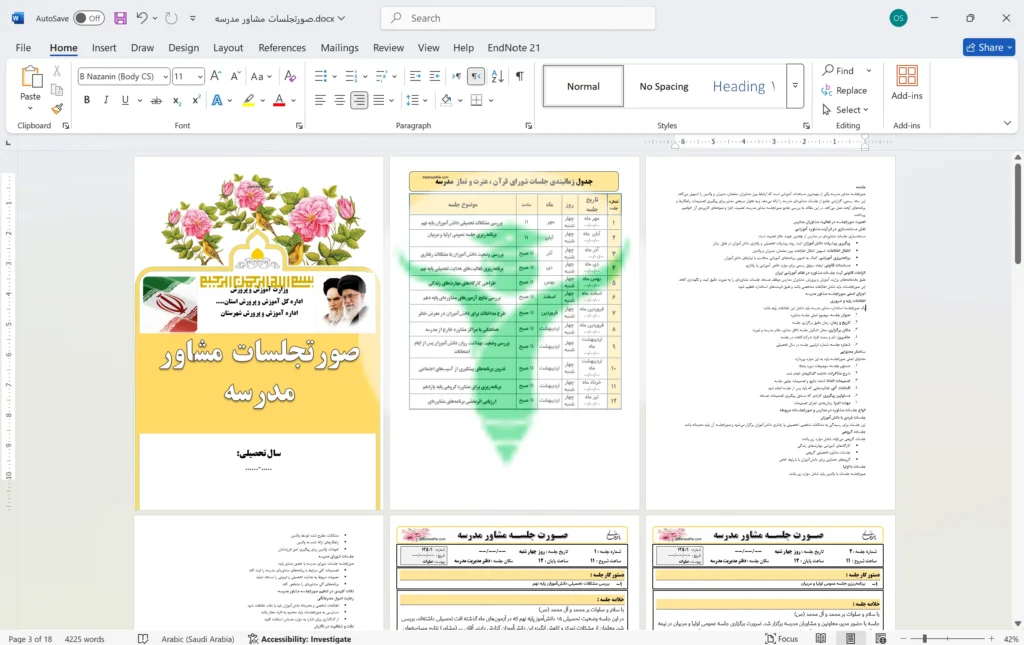Open Change Case dropdown

pos(261,76)
